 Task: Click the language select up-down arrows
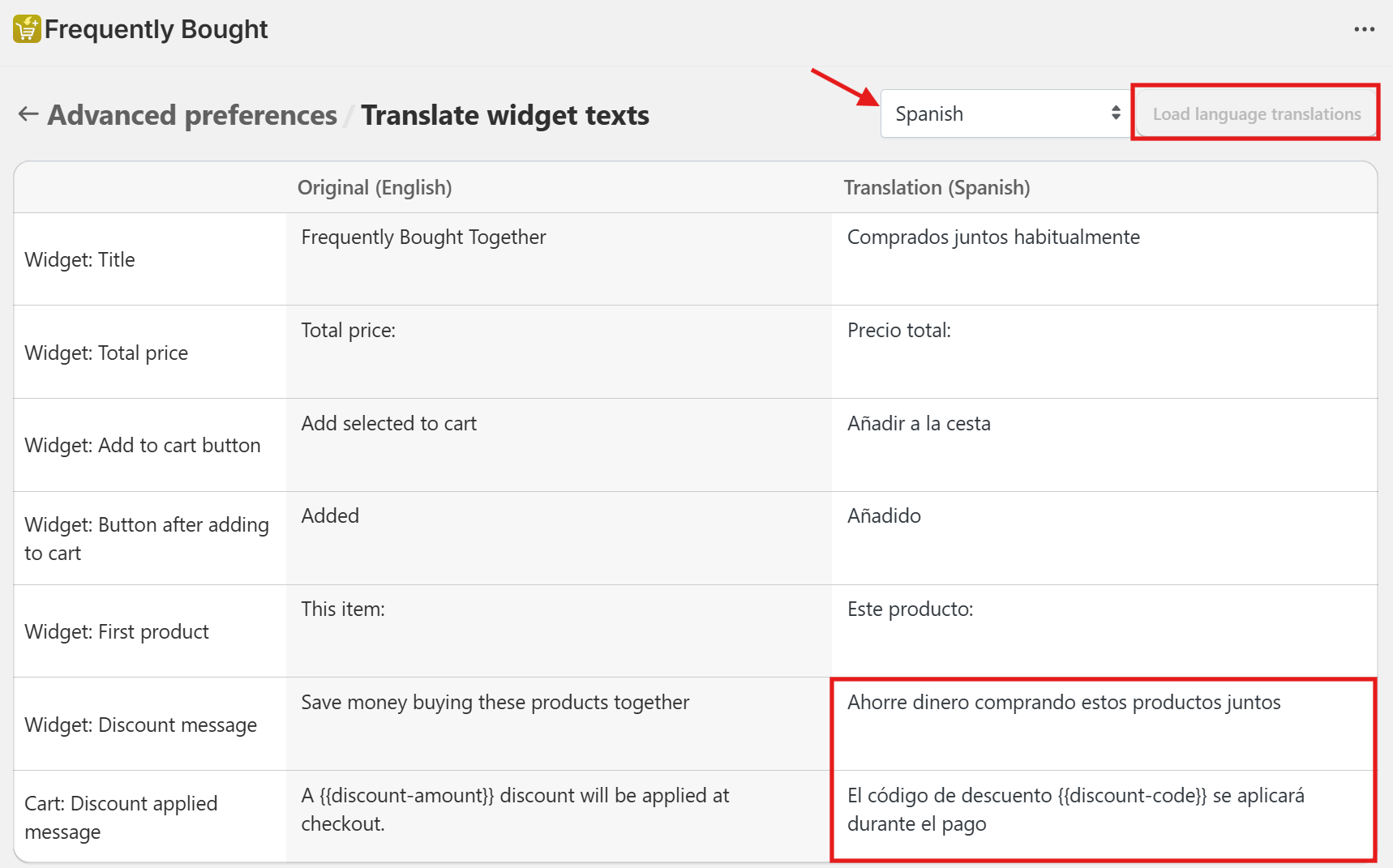[x=1116, y=113]
